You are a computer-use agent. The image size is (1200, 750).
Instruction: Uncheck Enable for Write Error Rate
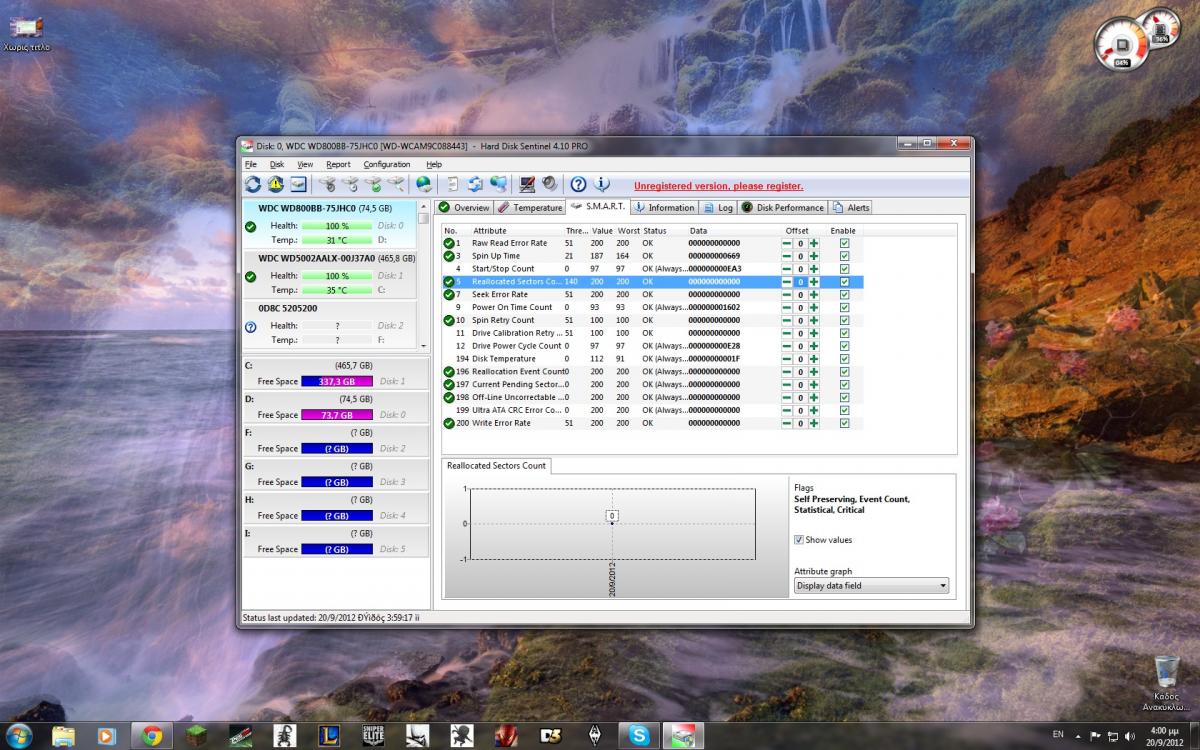tap(844, 423)
